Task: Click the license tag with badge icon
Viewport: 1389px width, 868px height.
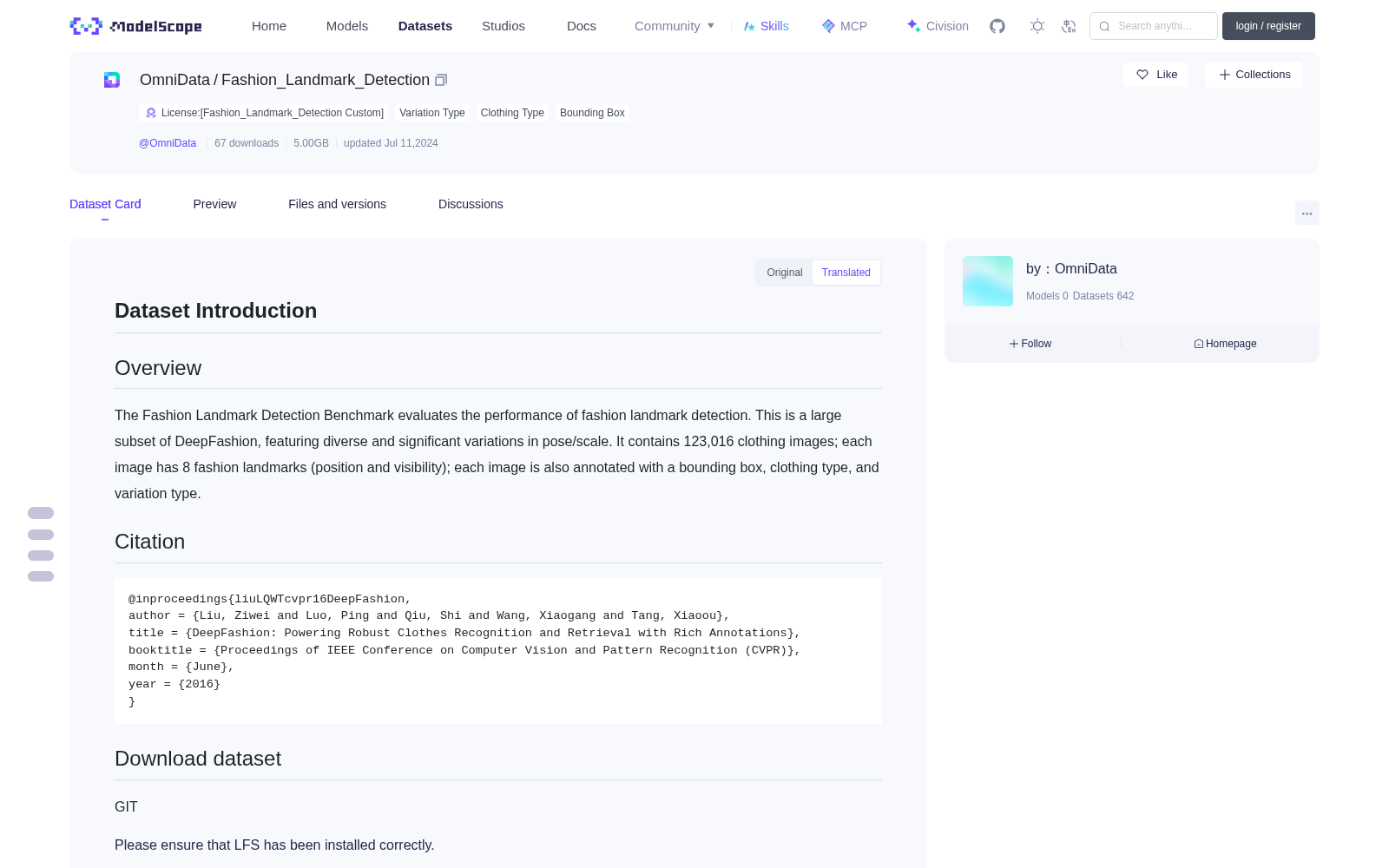Action: (x=265, y=113)
